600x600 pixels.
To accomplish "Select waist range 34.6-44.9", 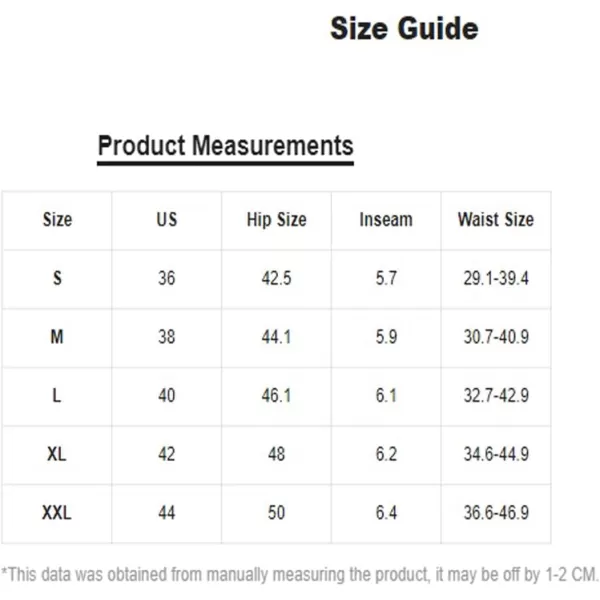I will pyautogui.click(x=496, y=454).
